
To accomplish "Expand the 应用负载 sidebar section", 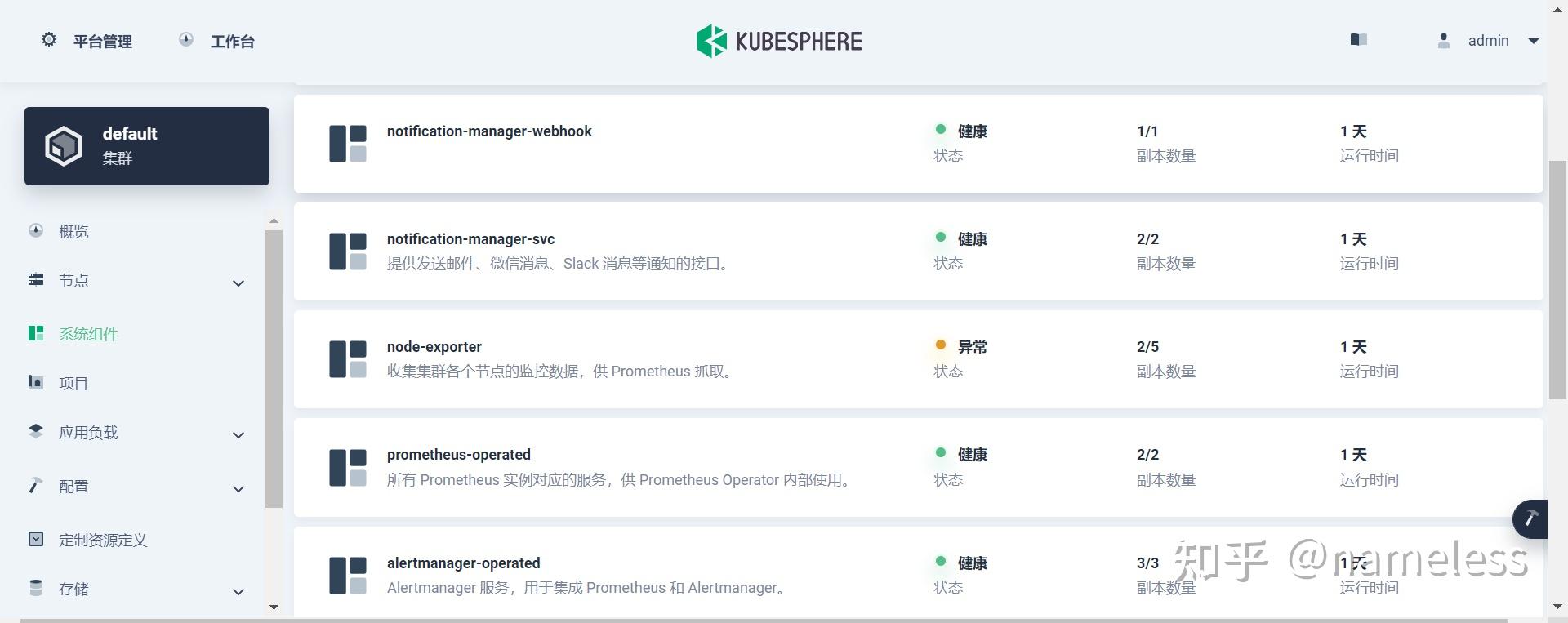I will 238,435.
